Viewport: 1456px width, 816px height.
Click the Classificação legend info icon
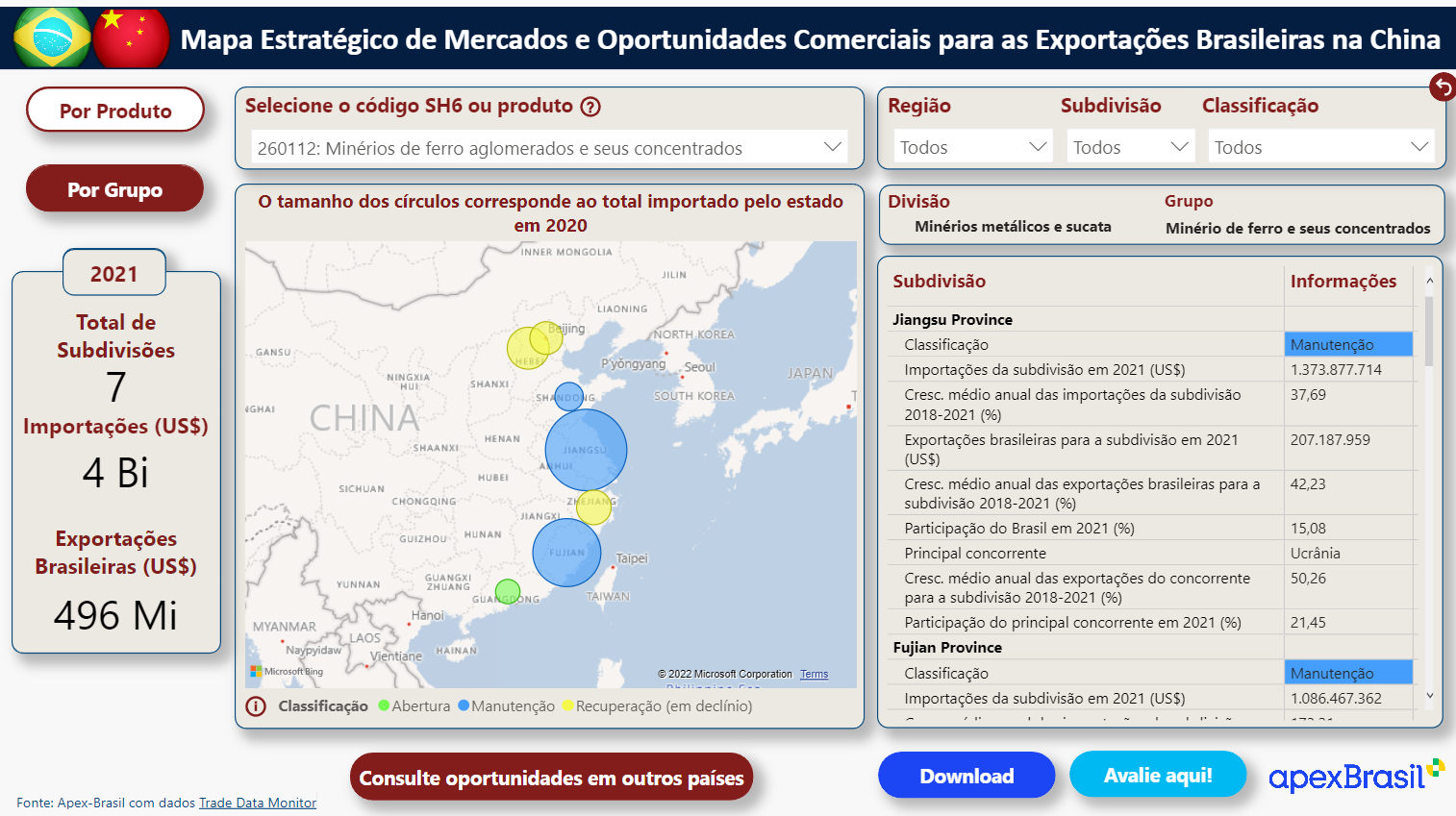(x=256, y=706)
